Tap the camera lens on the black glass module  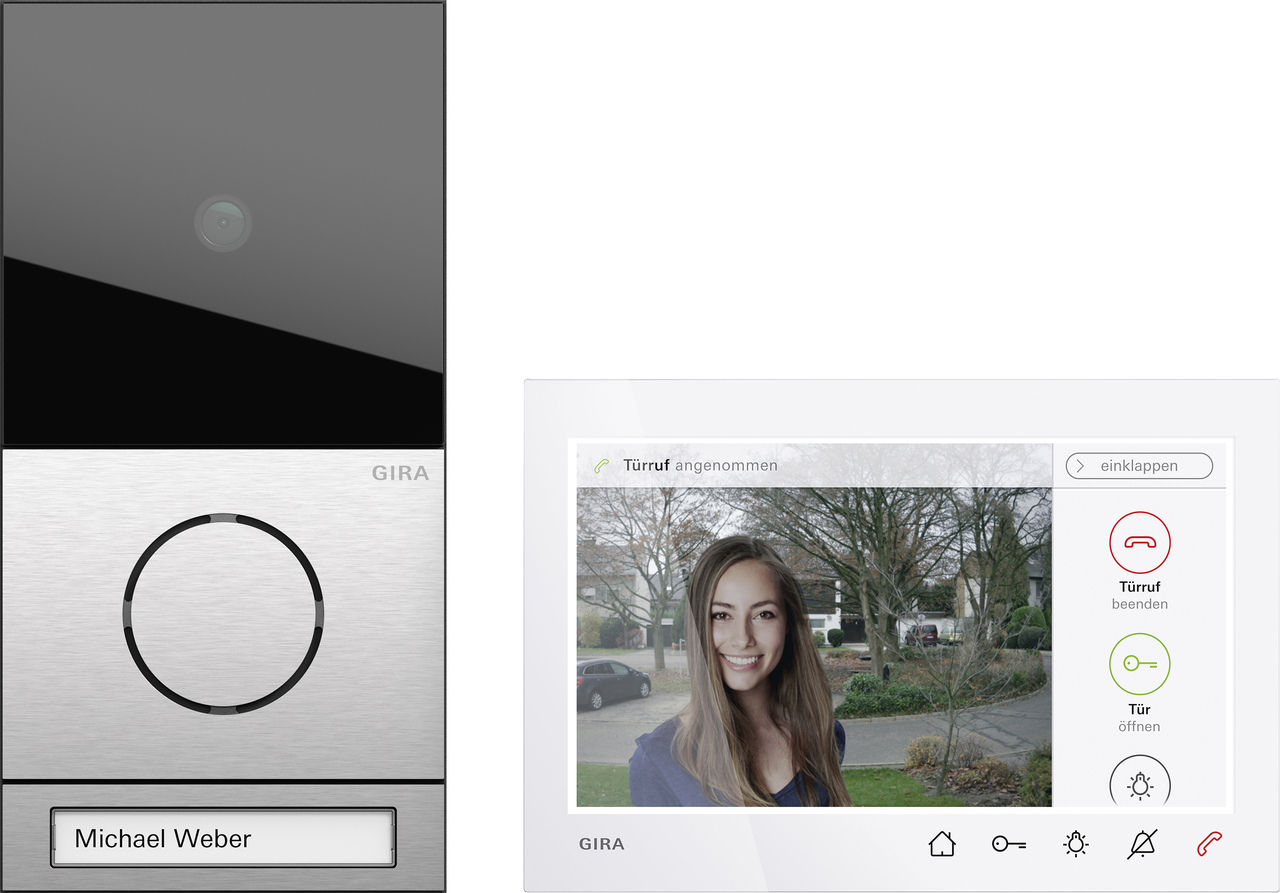coord(223,222)
